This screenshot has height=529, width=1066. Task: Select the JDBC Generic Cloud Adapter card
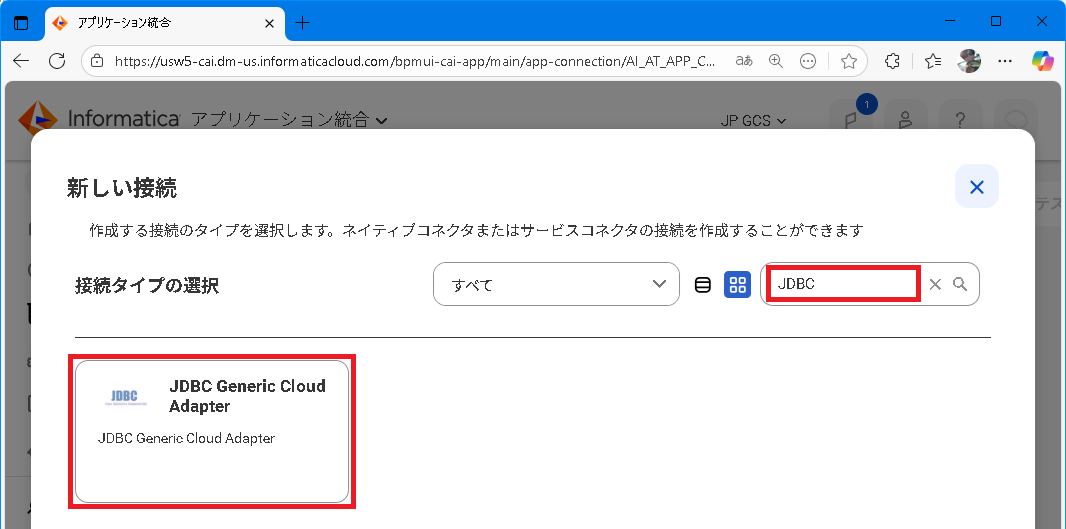point(211,431)
